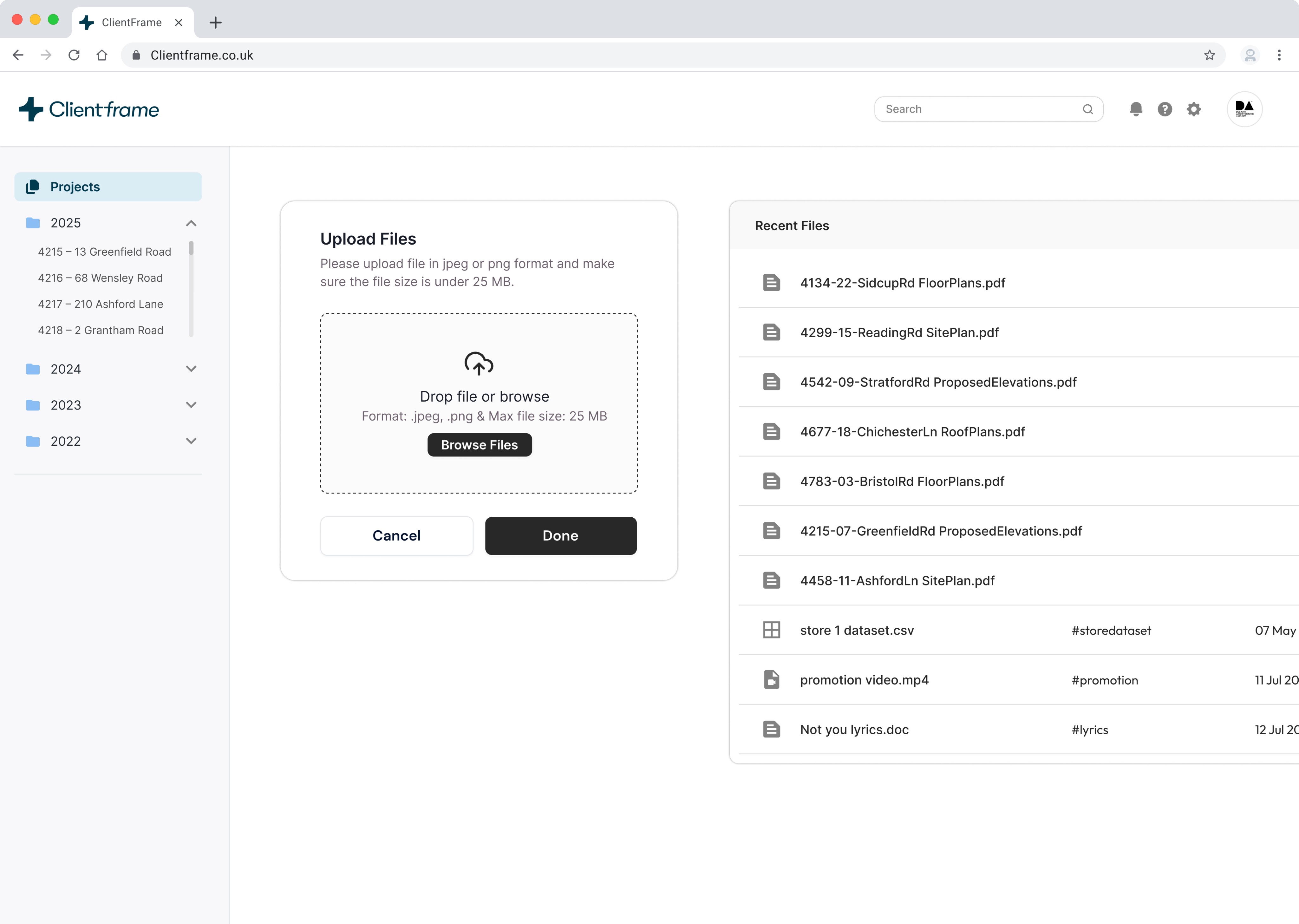Click the notifications bell icon
The height and width of the screenshot is (924, 1299).
[1136, 109]
